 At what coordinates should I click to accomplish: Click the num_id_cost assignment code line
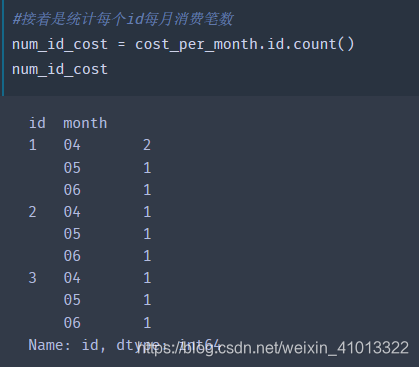coord(183,45)
